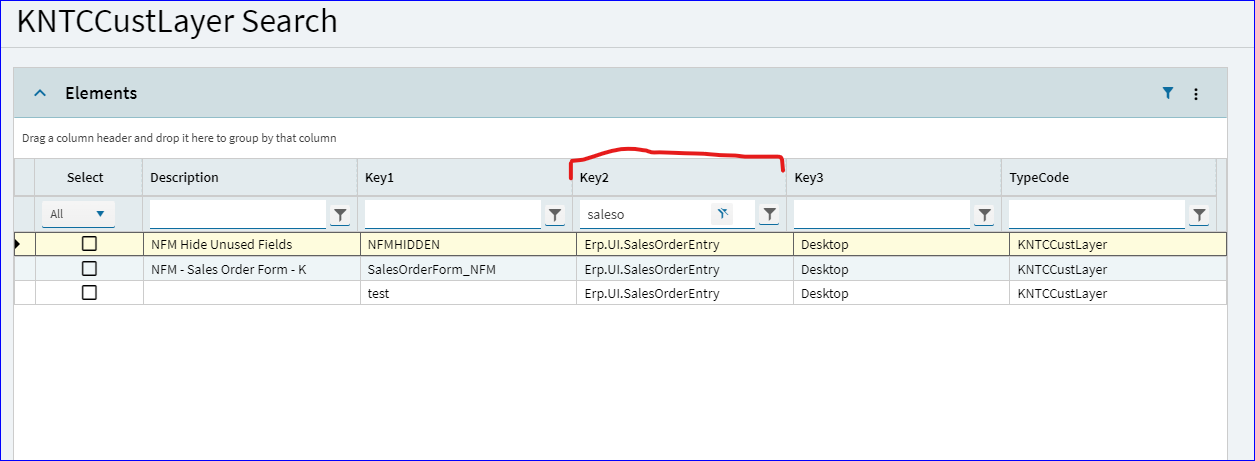Click the Elements panel filter icon
Screen dimensions: 1255x461
(1167, 93)
